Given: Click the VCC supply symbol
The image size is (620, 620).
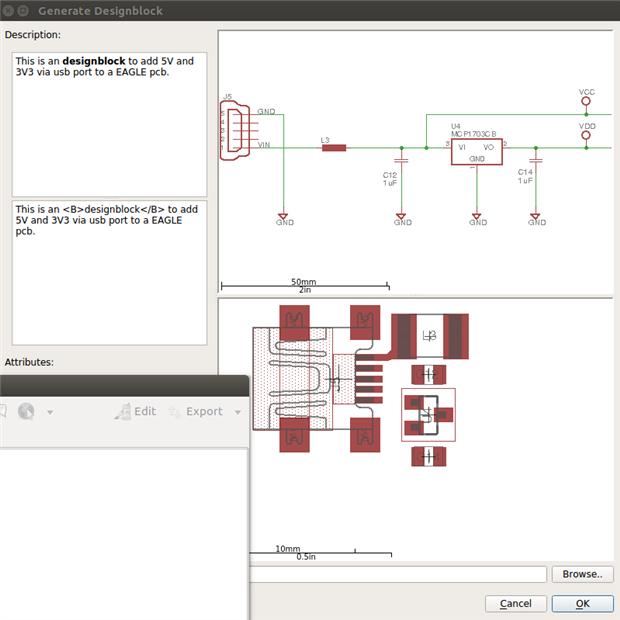Looking at the screenshot, I should point(587,101).
